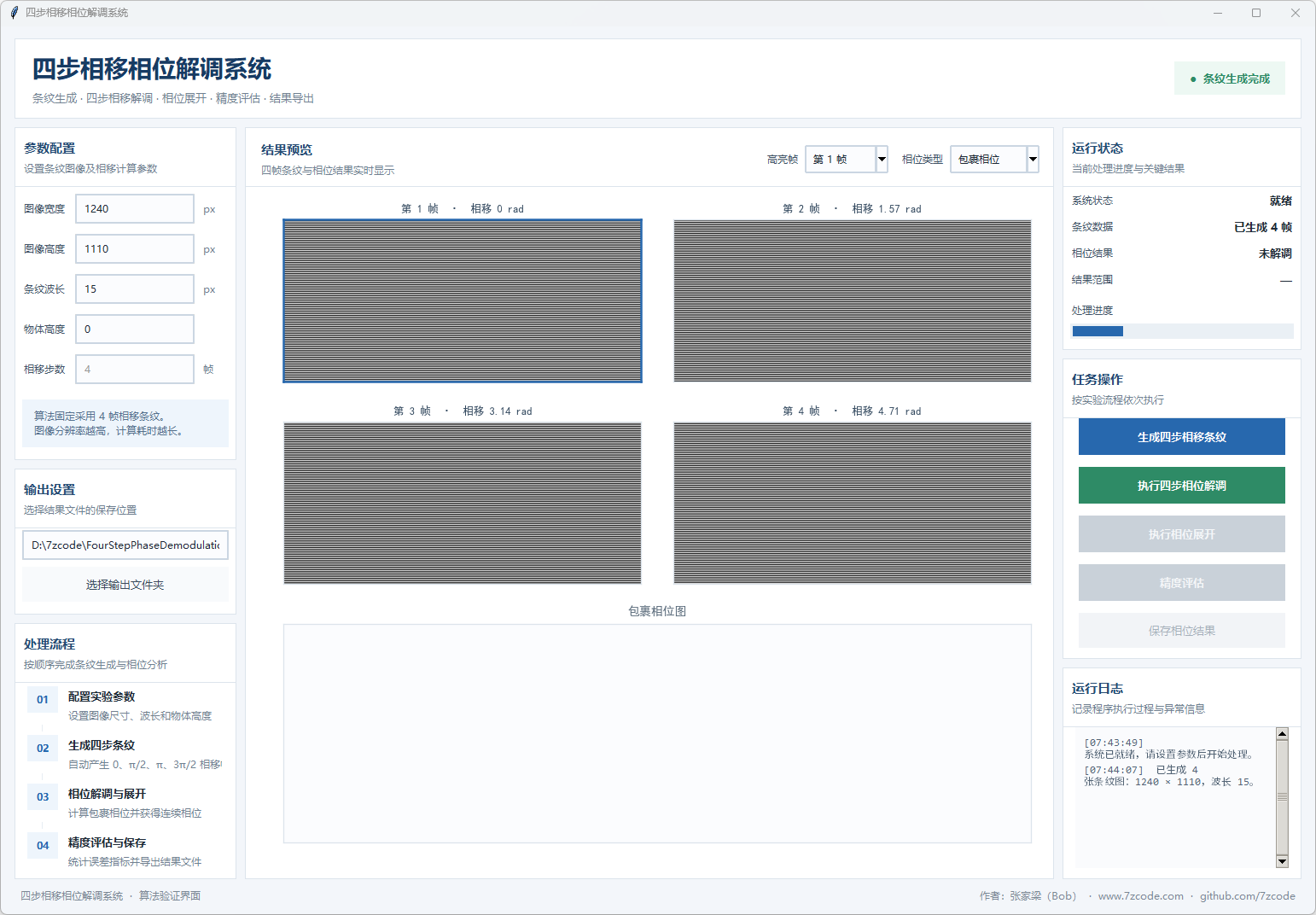The image size is (1316, 915).
Task: Click the output path field D:\7zcode
Action: (125, 545)
